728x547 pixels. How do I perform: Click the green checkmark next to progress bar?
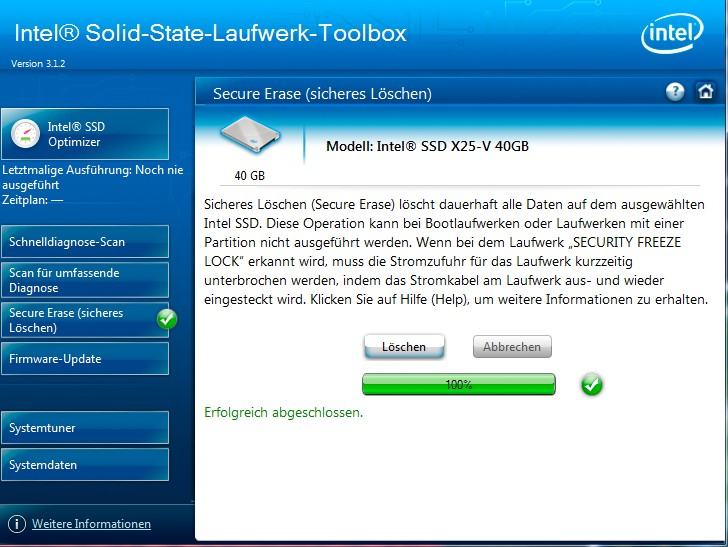pos(592,384)
